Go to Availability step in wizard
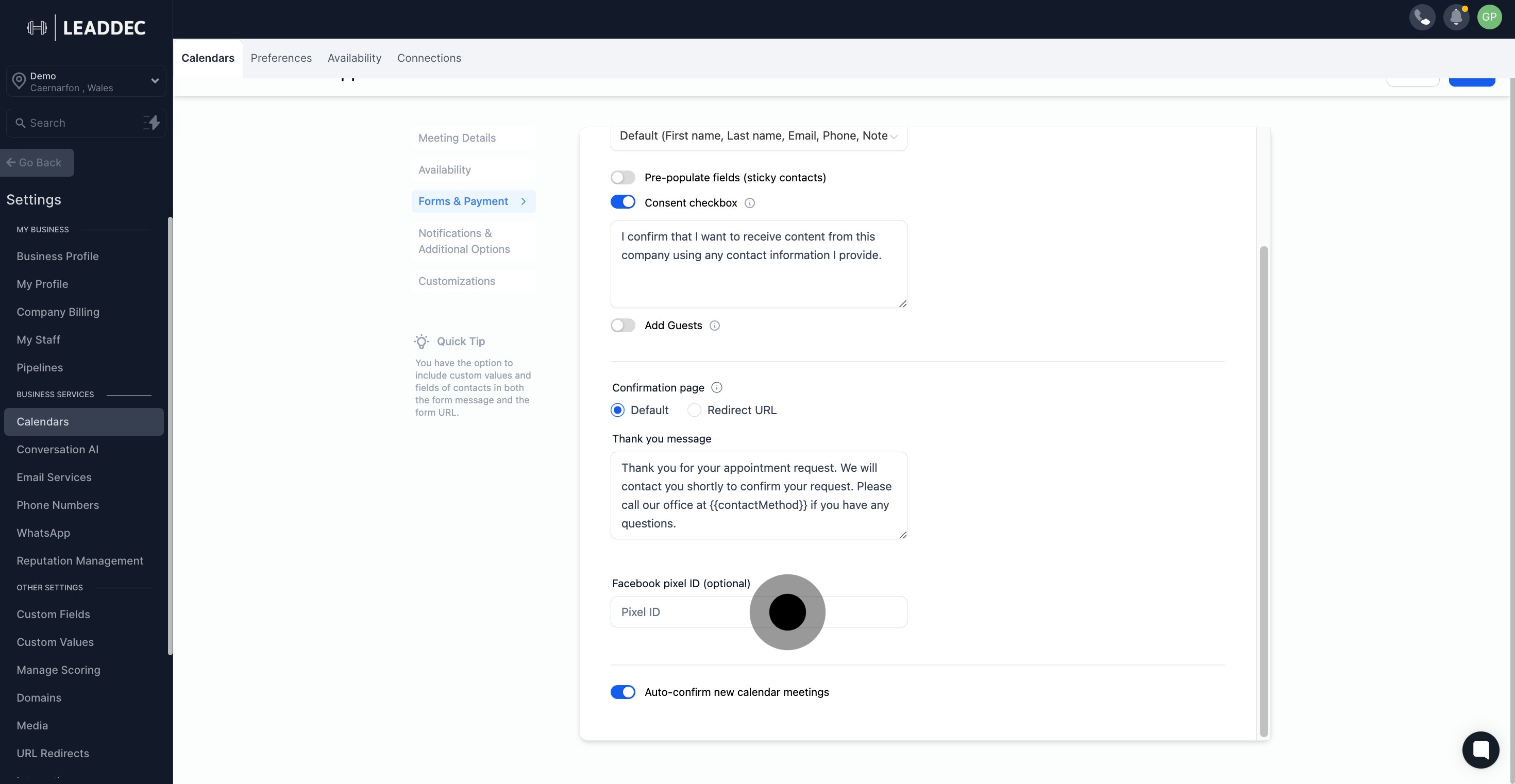Screen dimensions: 1515x784 tap(474, 170)
